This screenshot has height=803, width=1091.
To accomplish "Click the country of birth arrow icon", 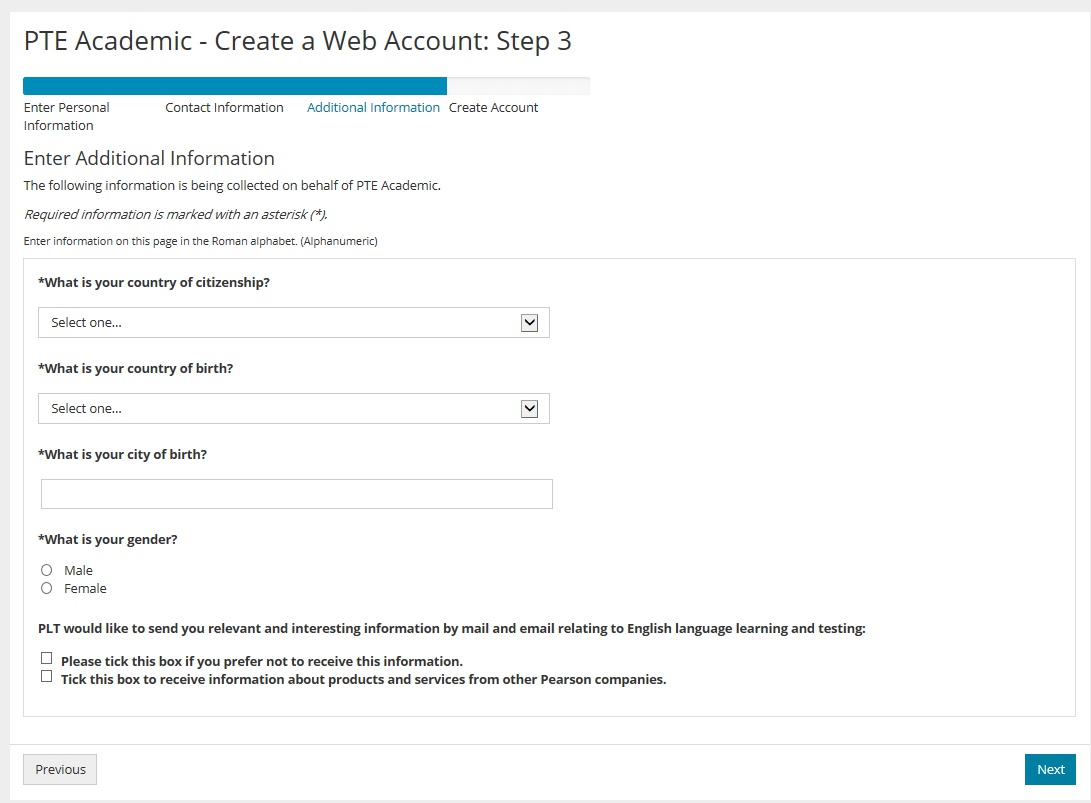I will [x=530, y=409].
